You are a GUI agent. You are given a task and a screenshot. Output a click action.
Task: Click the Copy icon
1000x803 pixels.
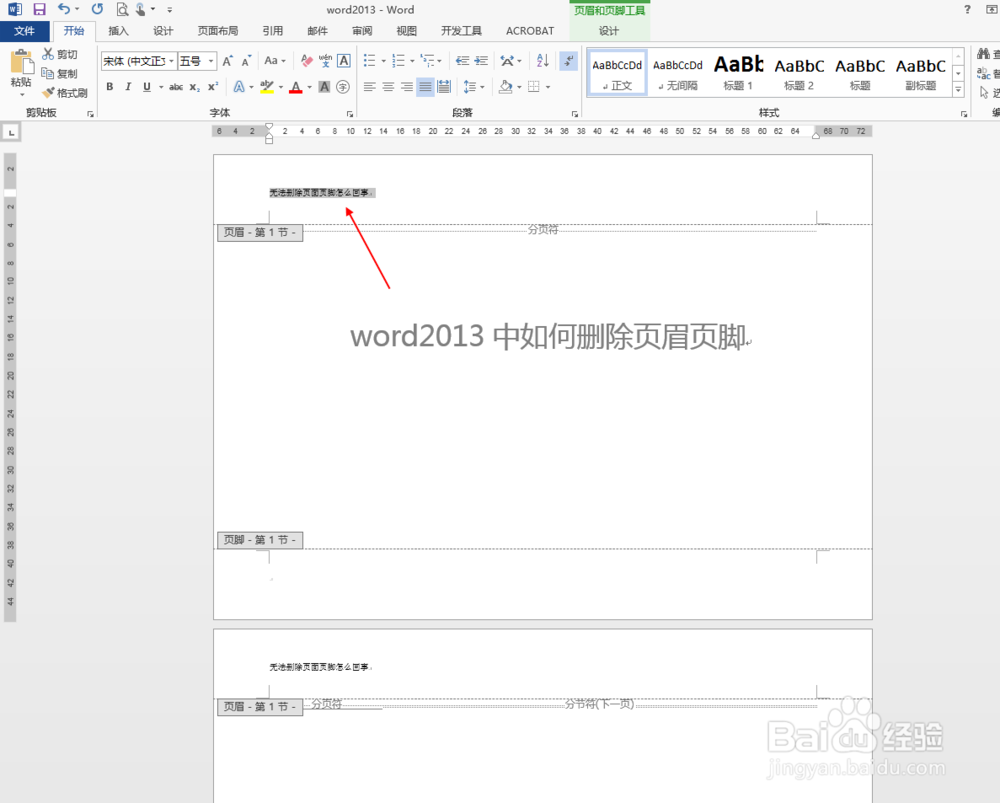(48, 73)
